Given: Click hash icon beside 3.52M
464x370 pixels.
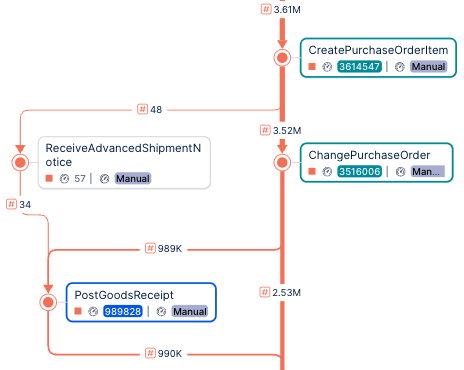Looking at the screenshot, I should (x=265, y=130).
